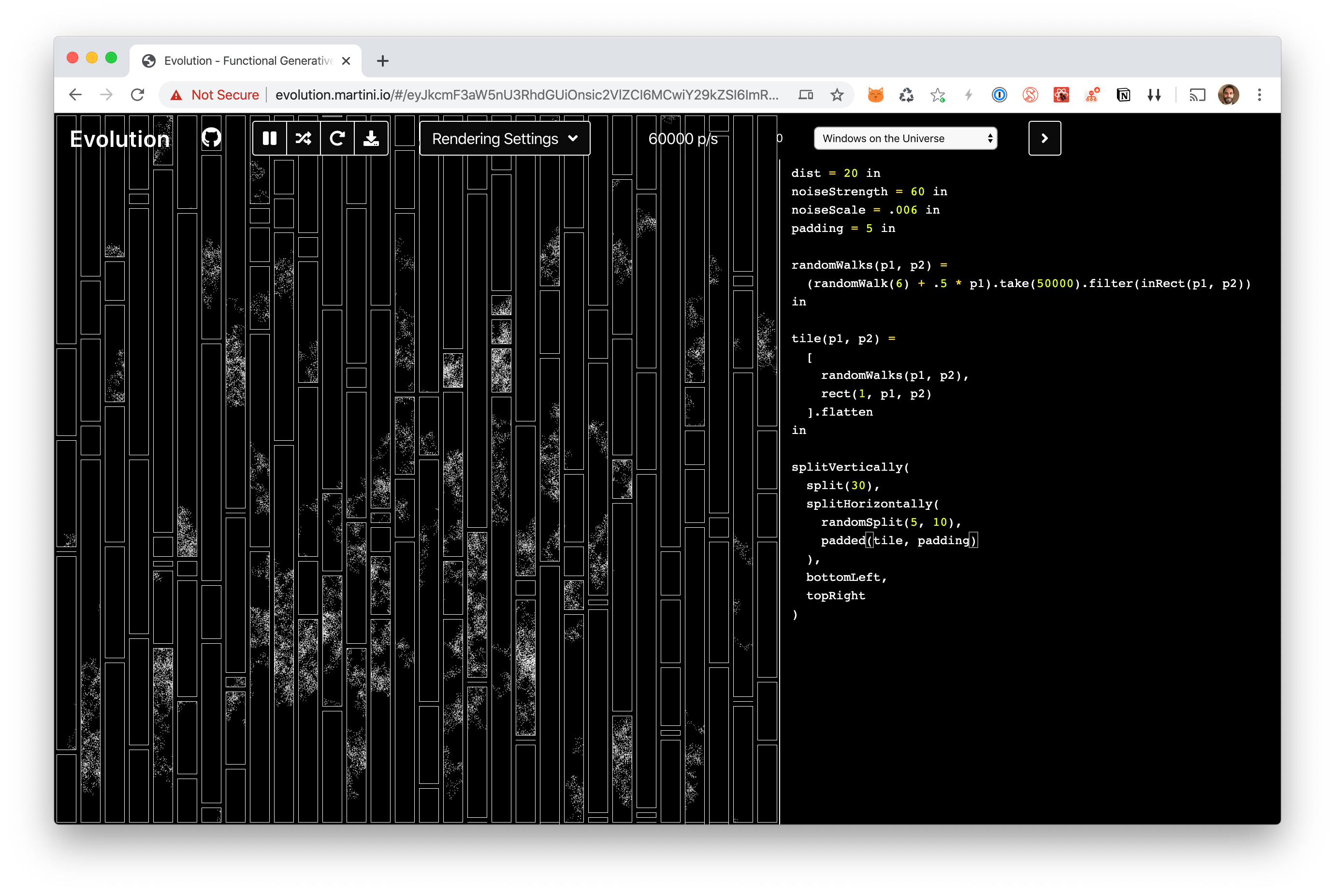The height and width of the screenshot is (896, 1335).
Task: Open a new browser tab
Action: click(382, 60)
